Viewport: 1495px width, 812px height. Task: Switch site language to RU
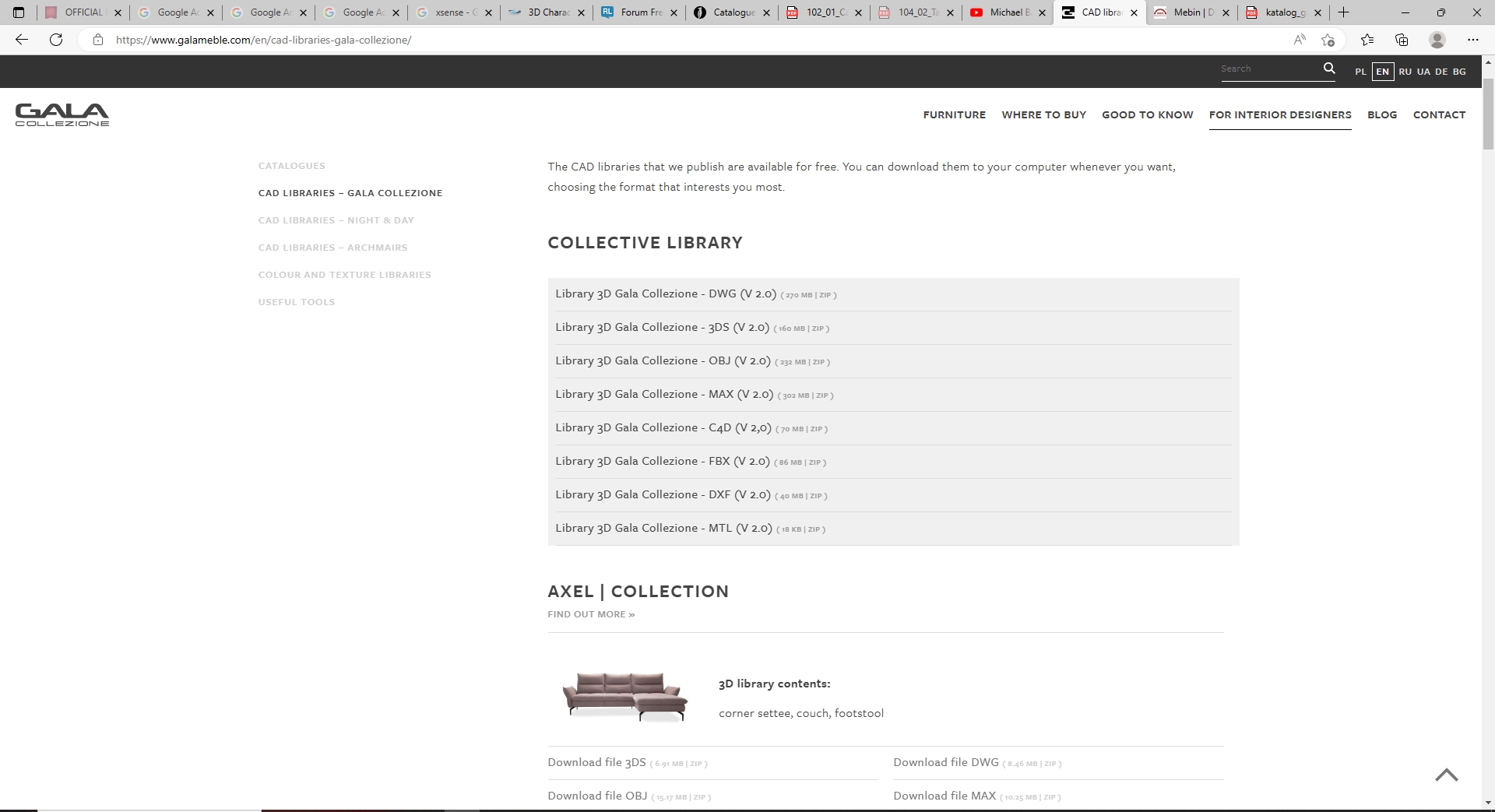click(1405, 72)
